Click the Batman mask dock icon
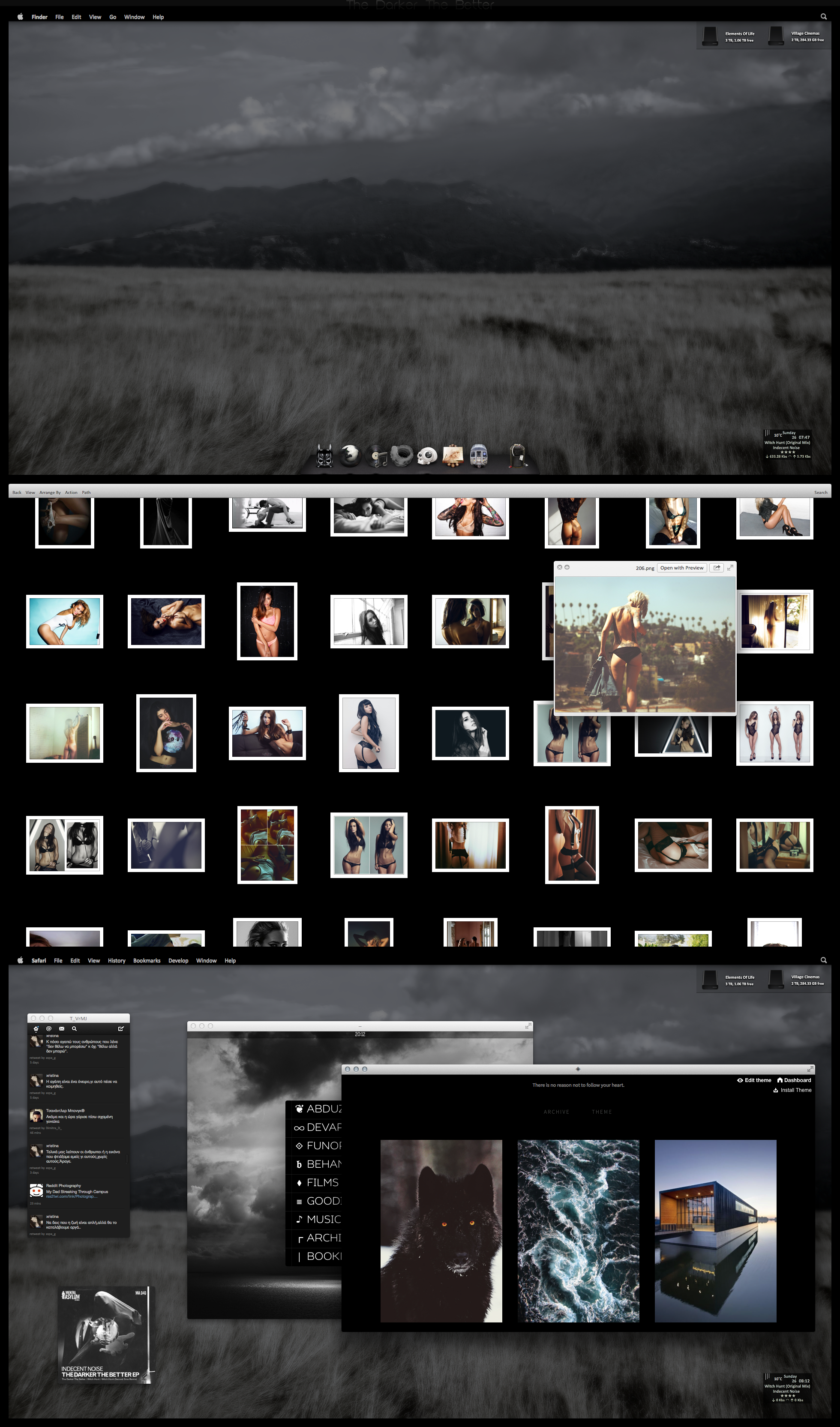 (324, 455)
